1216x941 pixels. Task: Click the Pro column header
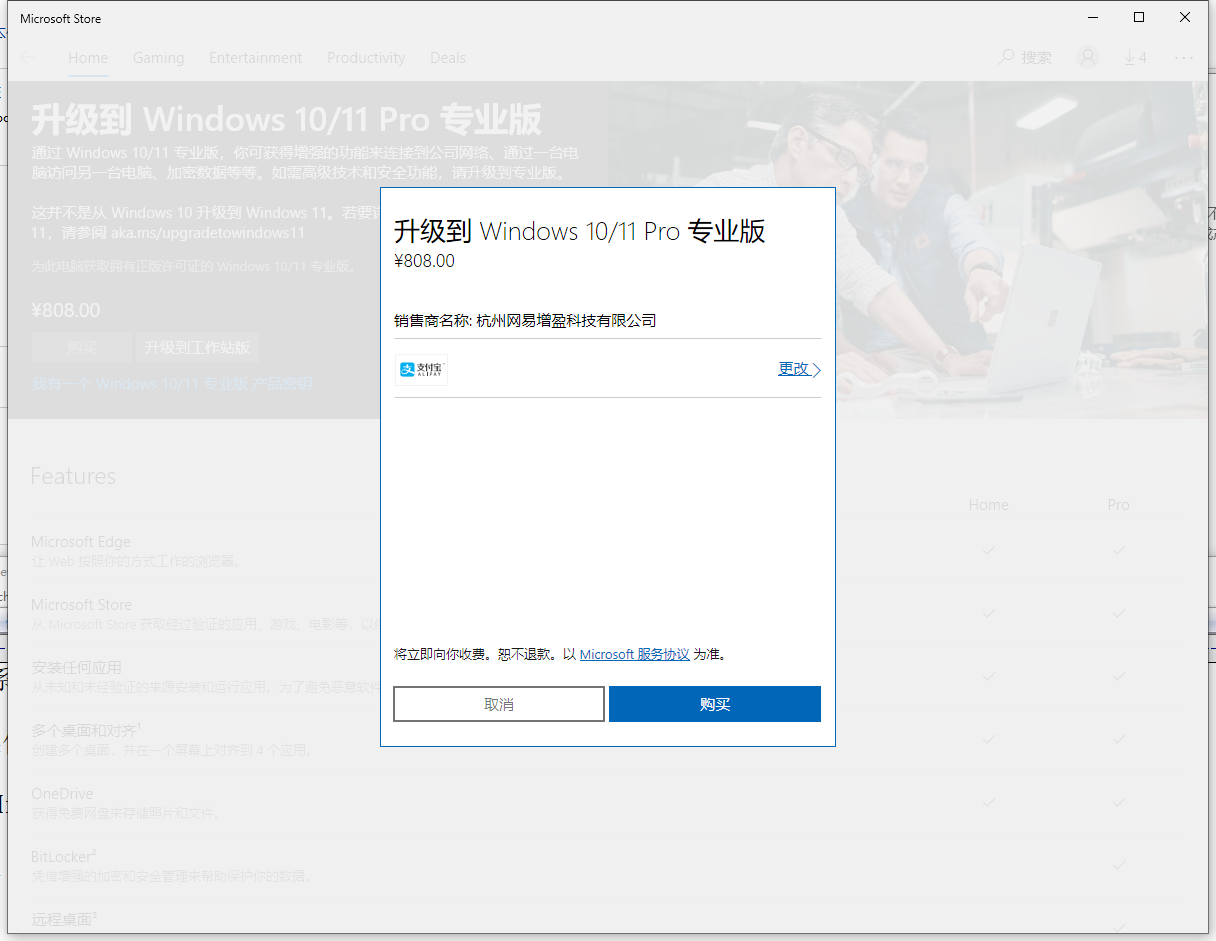(x=1118, y=505)
